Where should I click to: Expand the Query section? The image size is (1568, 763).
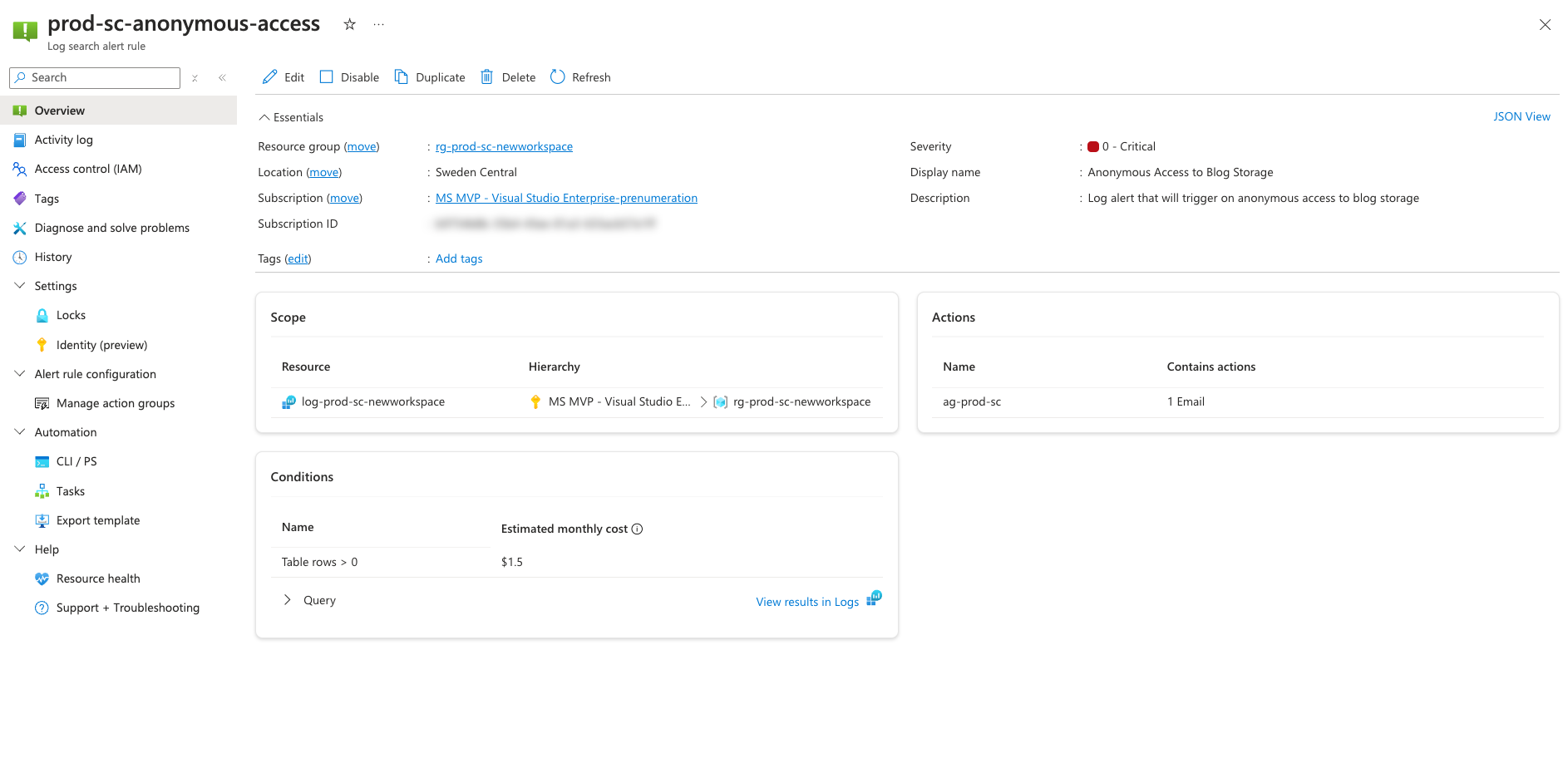coord(287,600)
